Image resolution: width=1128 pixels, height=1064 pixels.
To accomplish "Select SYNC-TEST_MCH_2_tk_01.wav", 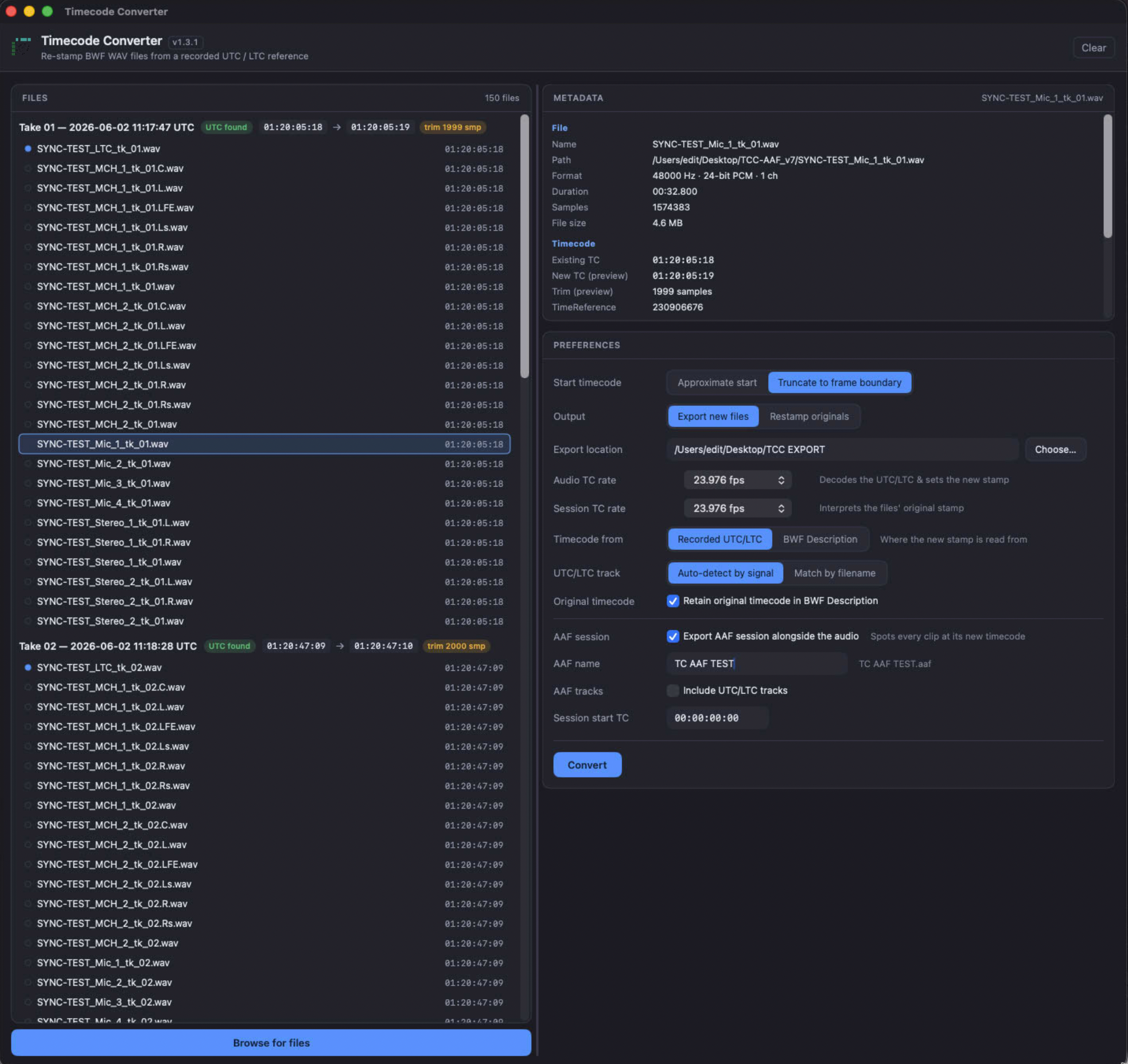I will 265,425.
